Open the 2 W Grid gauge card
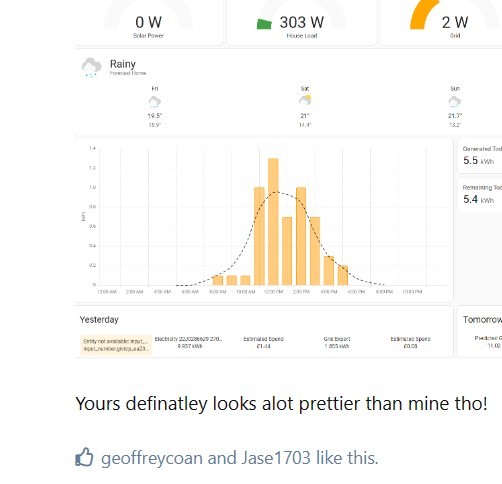Screen dimensions: 502x484 coord(442,22)
